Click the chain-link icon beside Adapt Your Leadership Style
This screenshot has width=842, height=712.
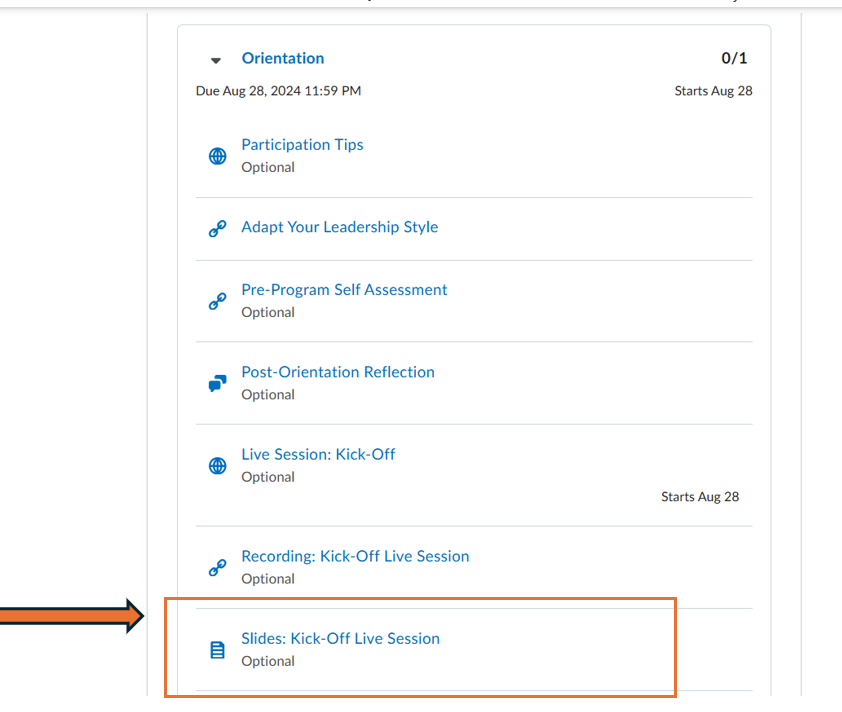[217, 229]
